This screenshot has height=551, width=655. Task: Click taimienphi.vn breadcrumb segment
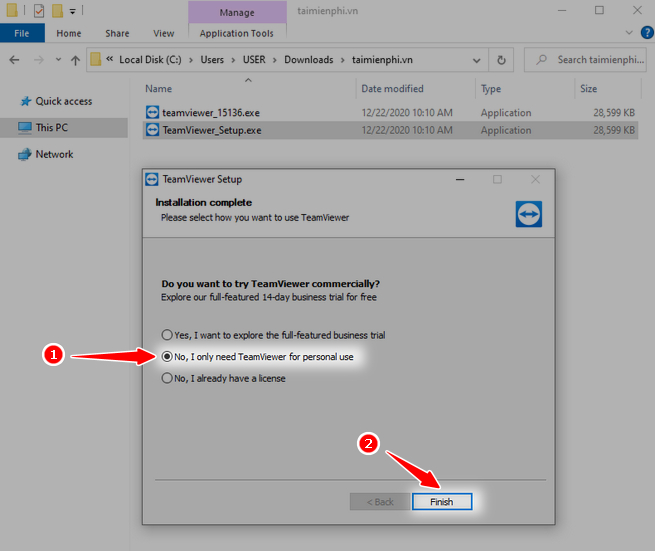382,59
